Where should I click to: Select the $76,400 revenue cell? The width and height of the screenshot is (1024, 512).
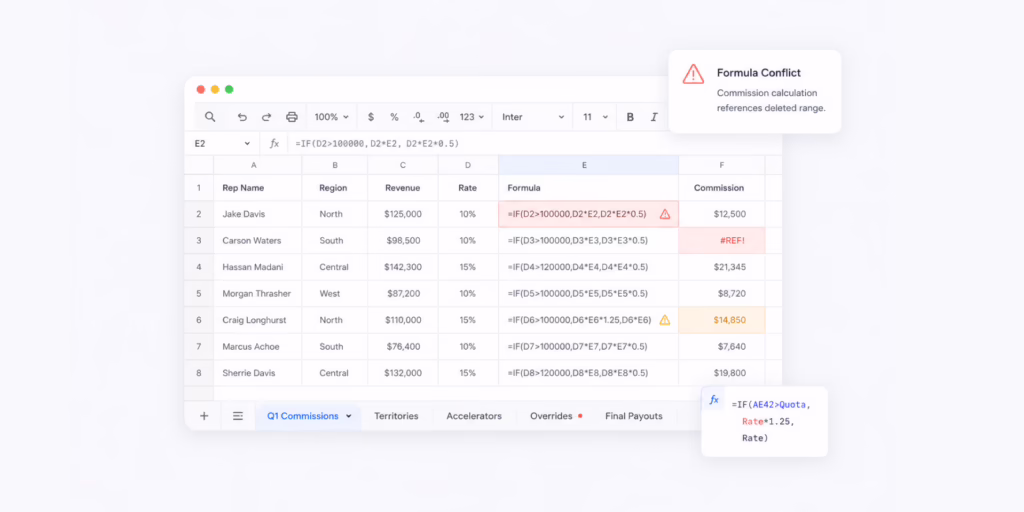[403, 347]
